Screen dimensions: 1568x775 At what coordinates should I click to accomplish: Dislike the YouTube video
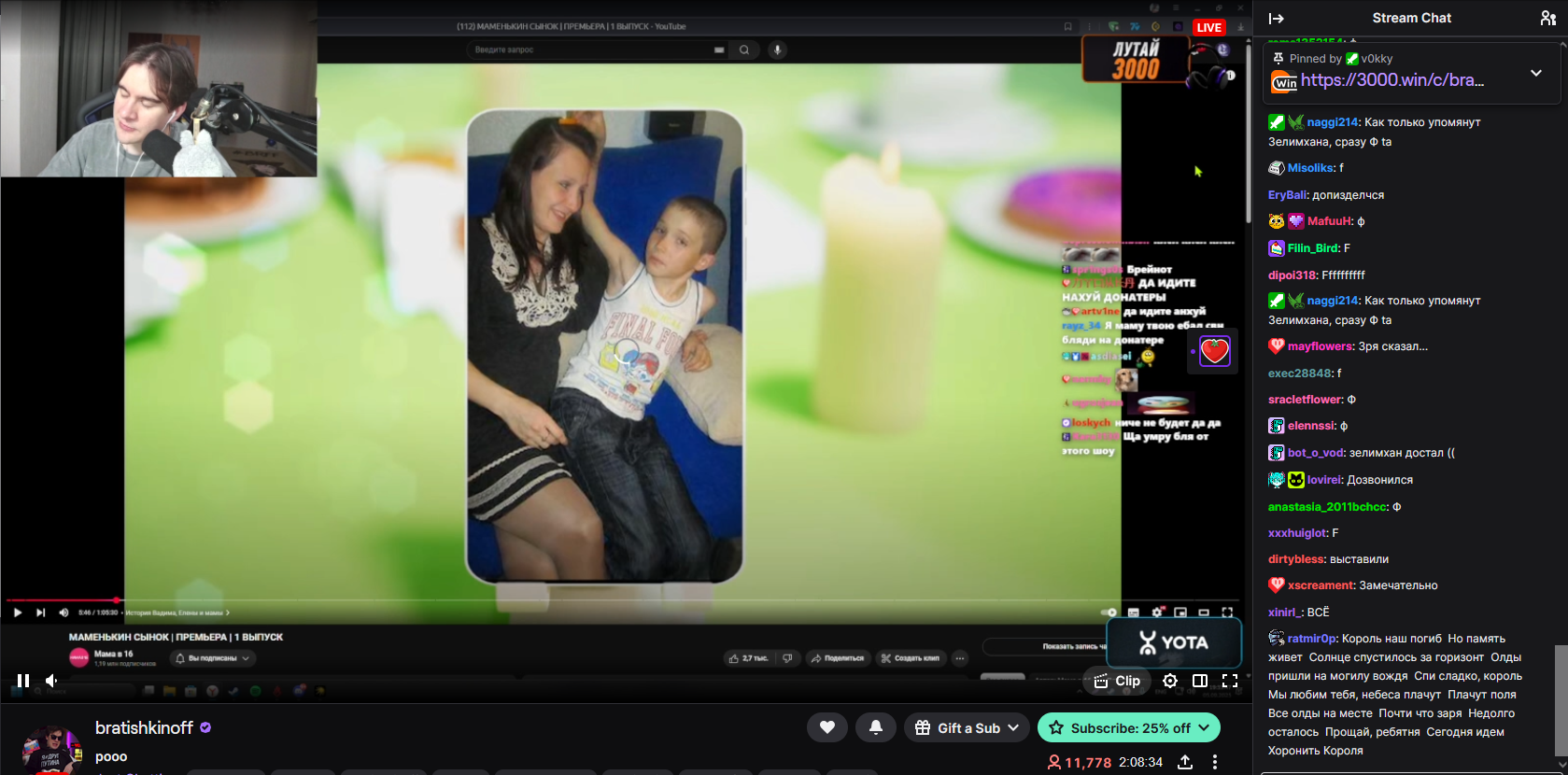(787, 658)
